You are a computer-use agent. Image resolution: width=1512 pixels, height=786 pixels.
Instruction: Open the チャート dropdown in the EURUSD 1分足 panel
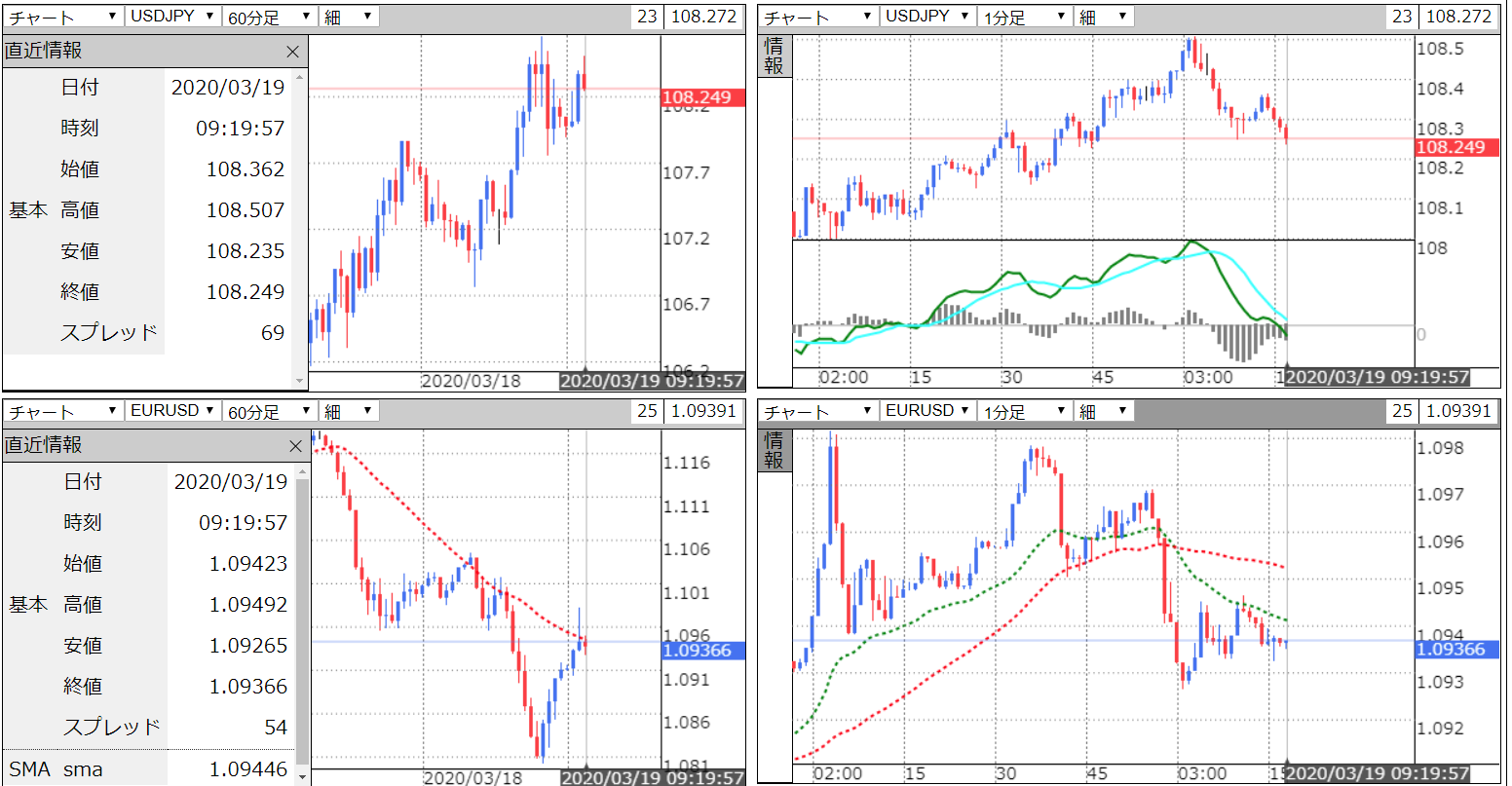(819, 411)
